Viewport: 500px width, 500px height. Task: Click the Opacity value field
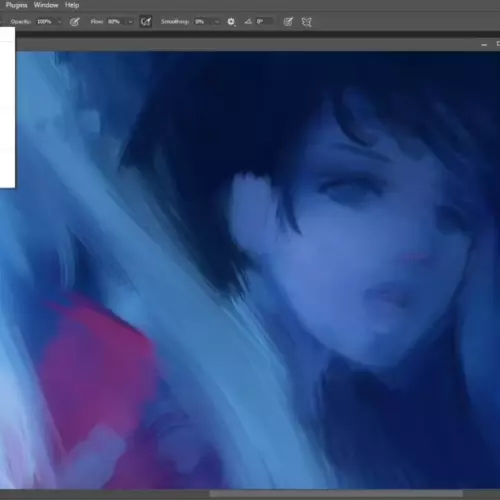point(46,22)
